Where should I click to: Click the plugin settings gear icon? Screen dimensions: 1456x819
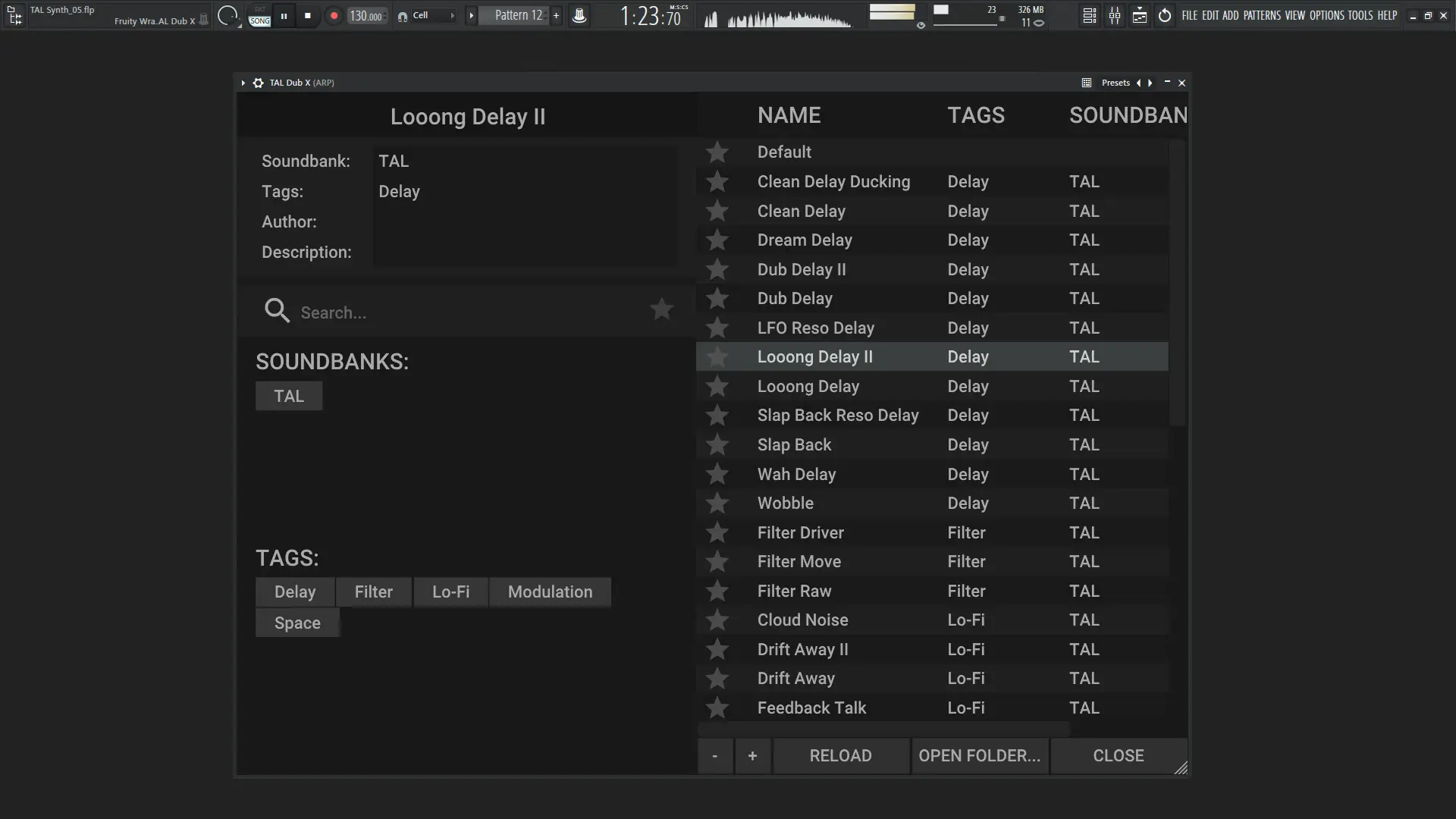coord(258,83)
